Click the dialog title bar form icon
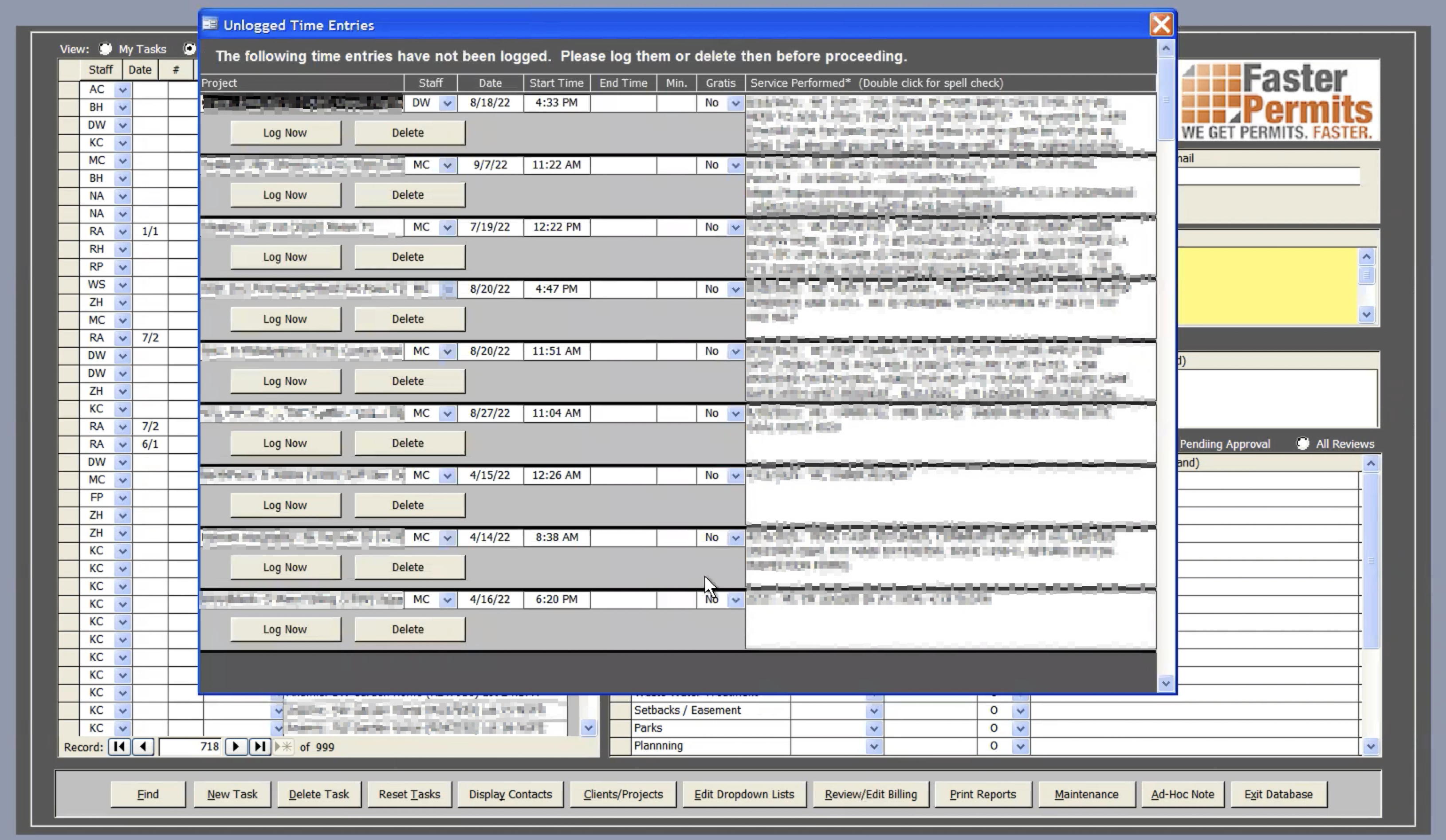Viewport: 1446px width, 840px height. 211,25
